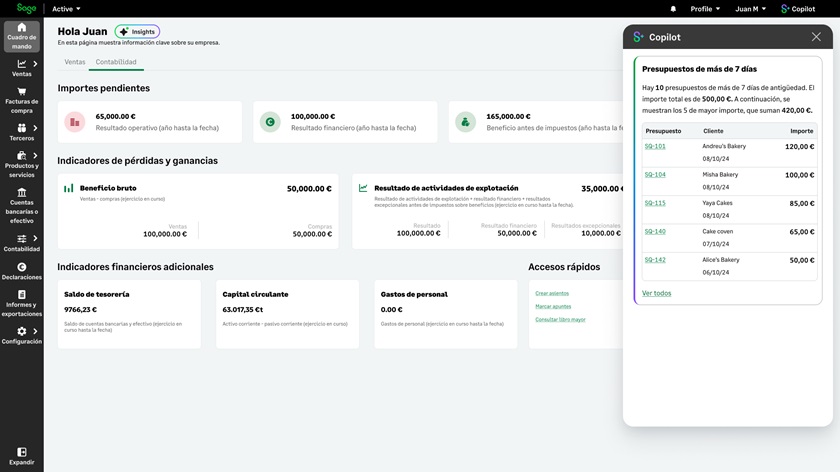Open Terceros people icon in sidebar
Viewport: 840px width, 472px height.
pyautogui.click(x=21, y=128)
